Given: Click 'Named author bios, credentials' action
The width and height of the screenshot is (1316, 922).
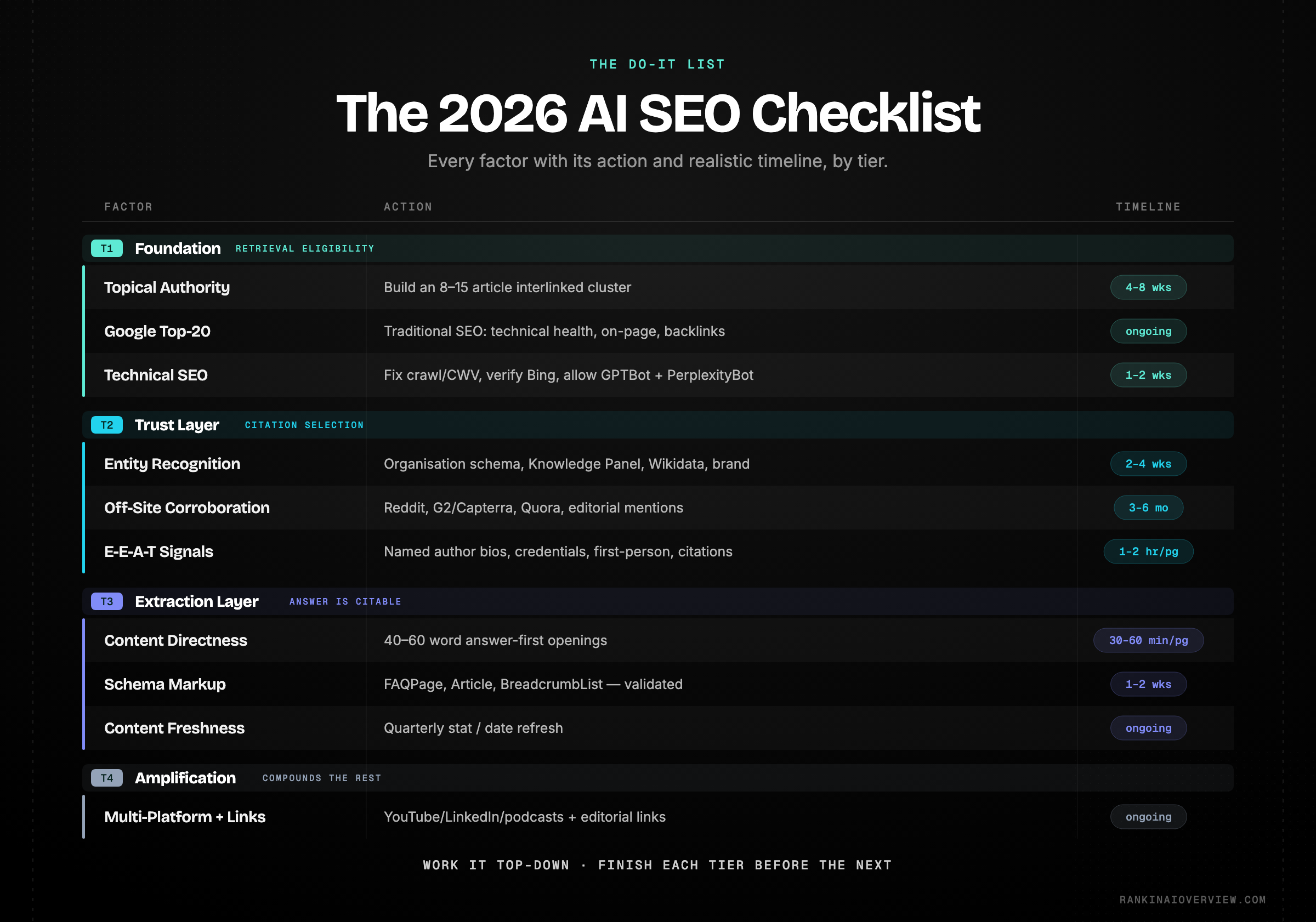Looking at the screenshot, I should tap(558, 551).
